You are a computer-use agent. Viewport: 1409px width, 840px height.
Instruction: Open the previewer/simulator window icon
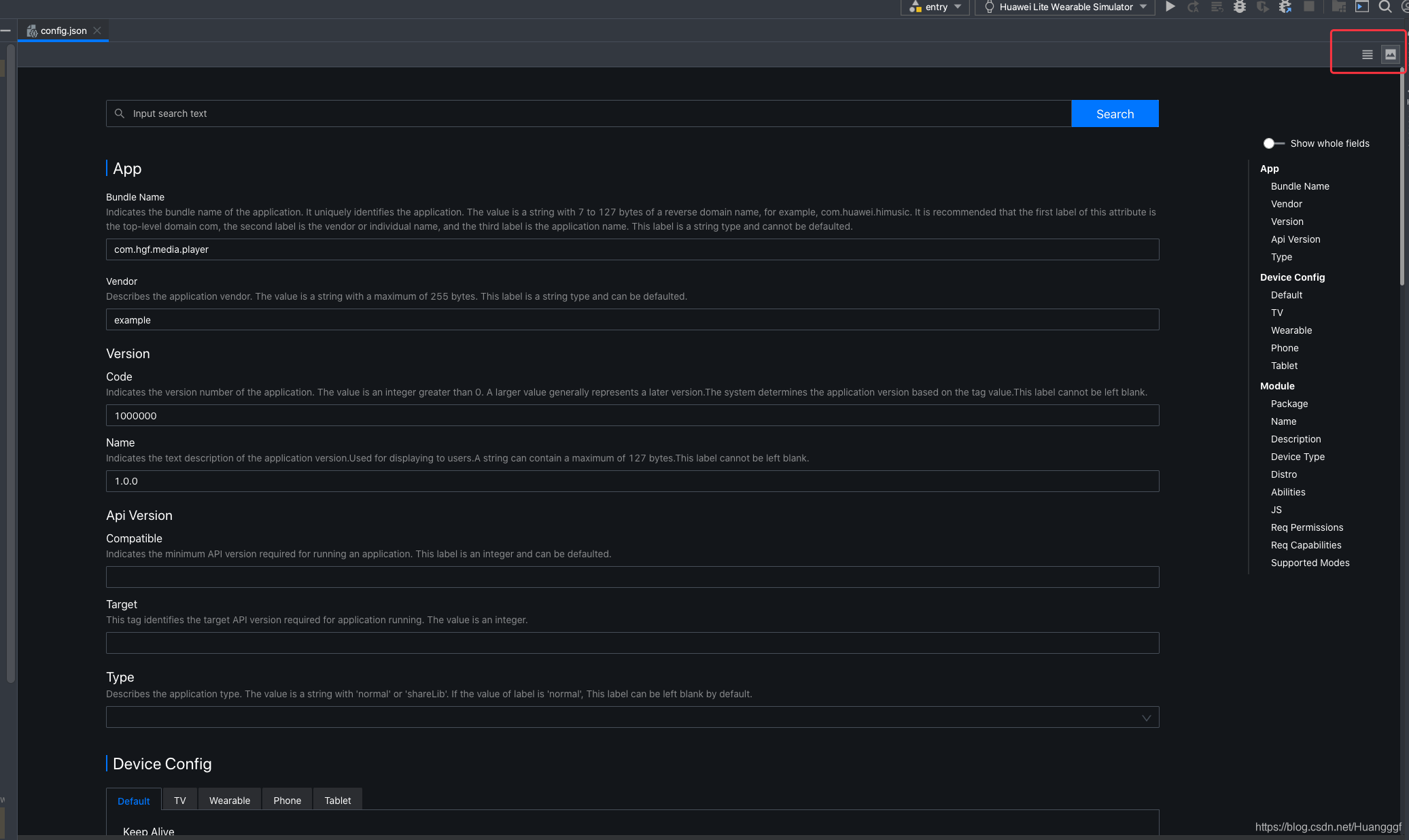pyautogui.click(x=1362, y=7)
